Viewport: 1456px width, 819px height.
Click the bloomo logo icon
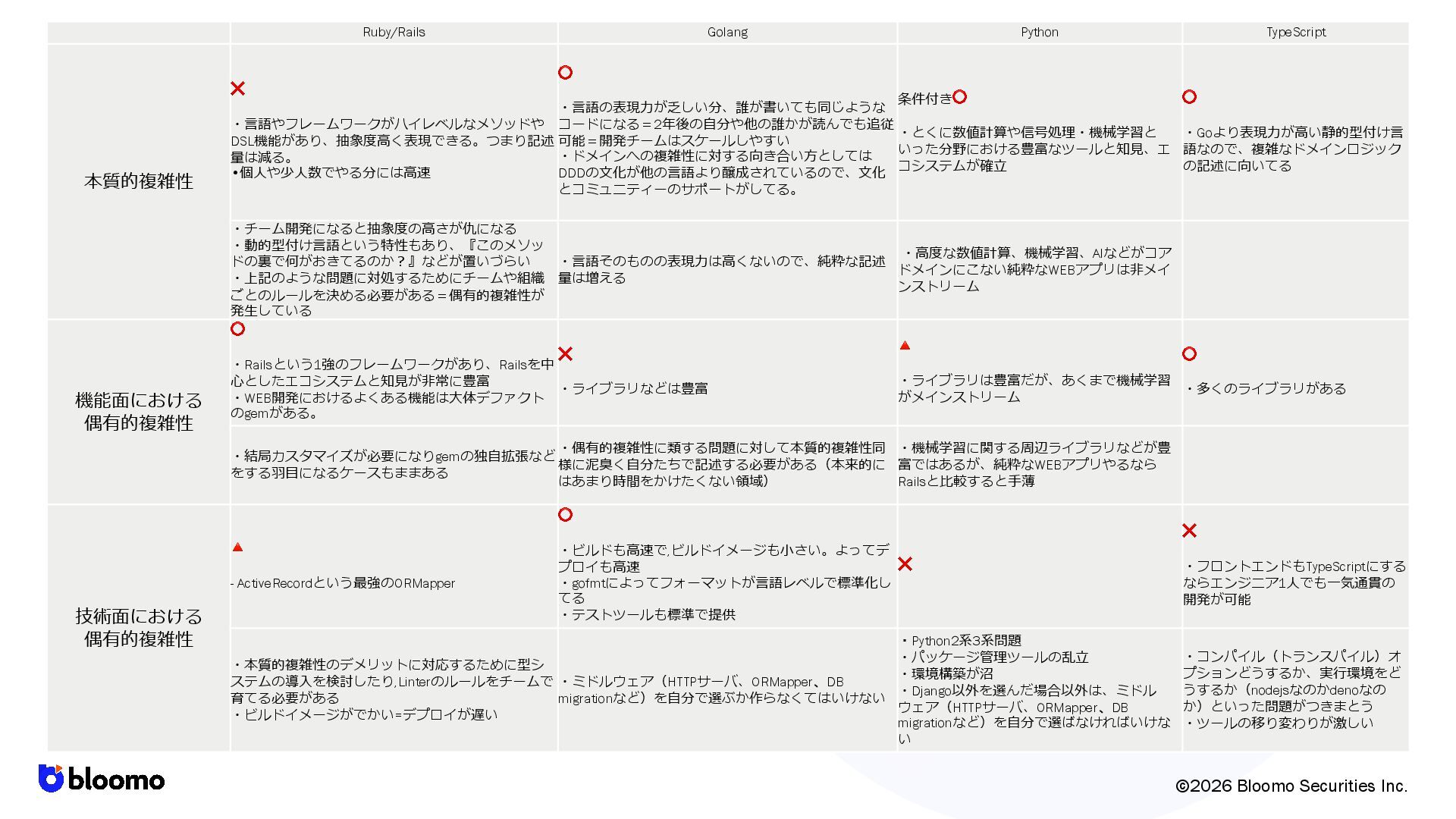pyautogui.click(x=51, y=779)
